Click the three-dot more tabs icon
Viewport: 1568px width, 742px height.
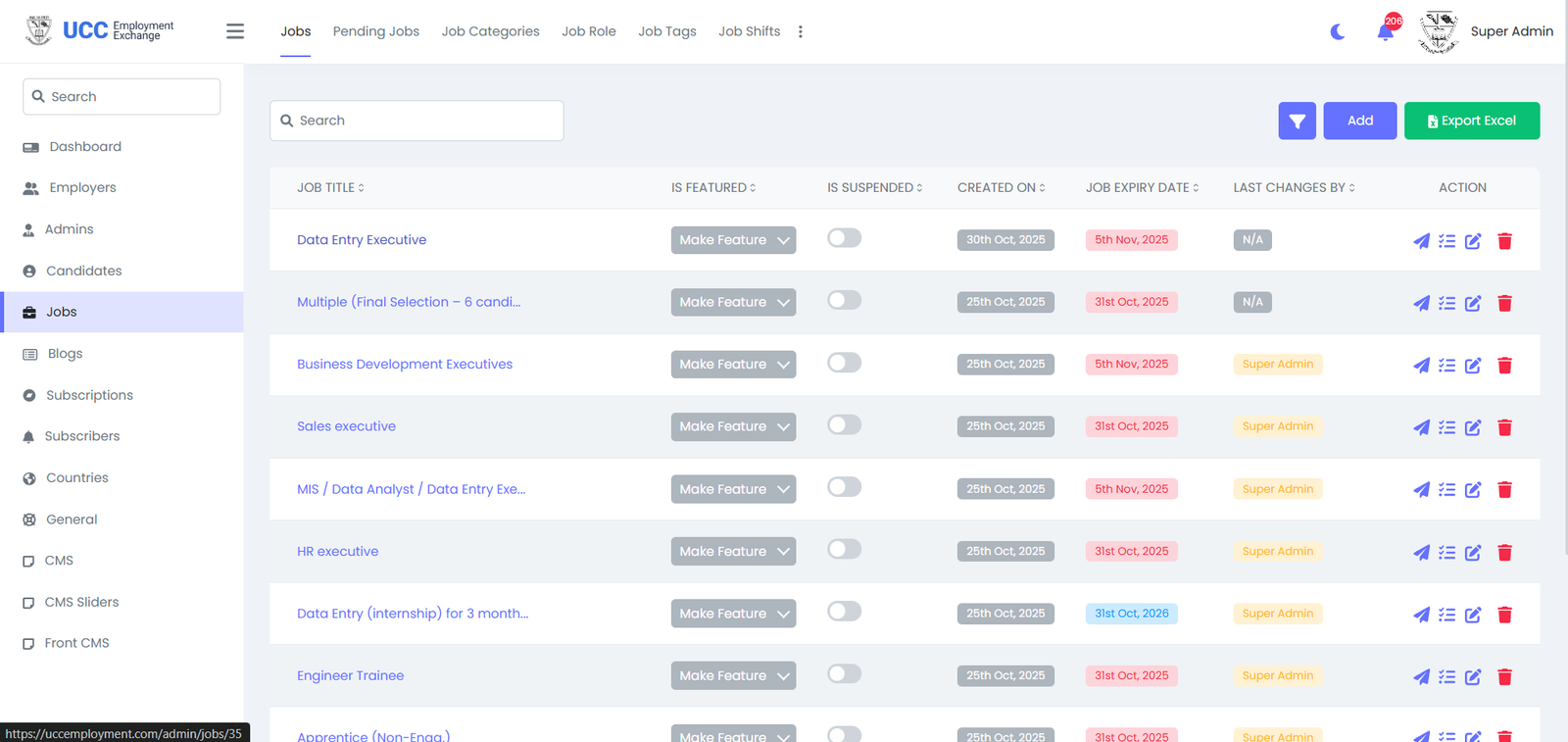point(801,31)
